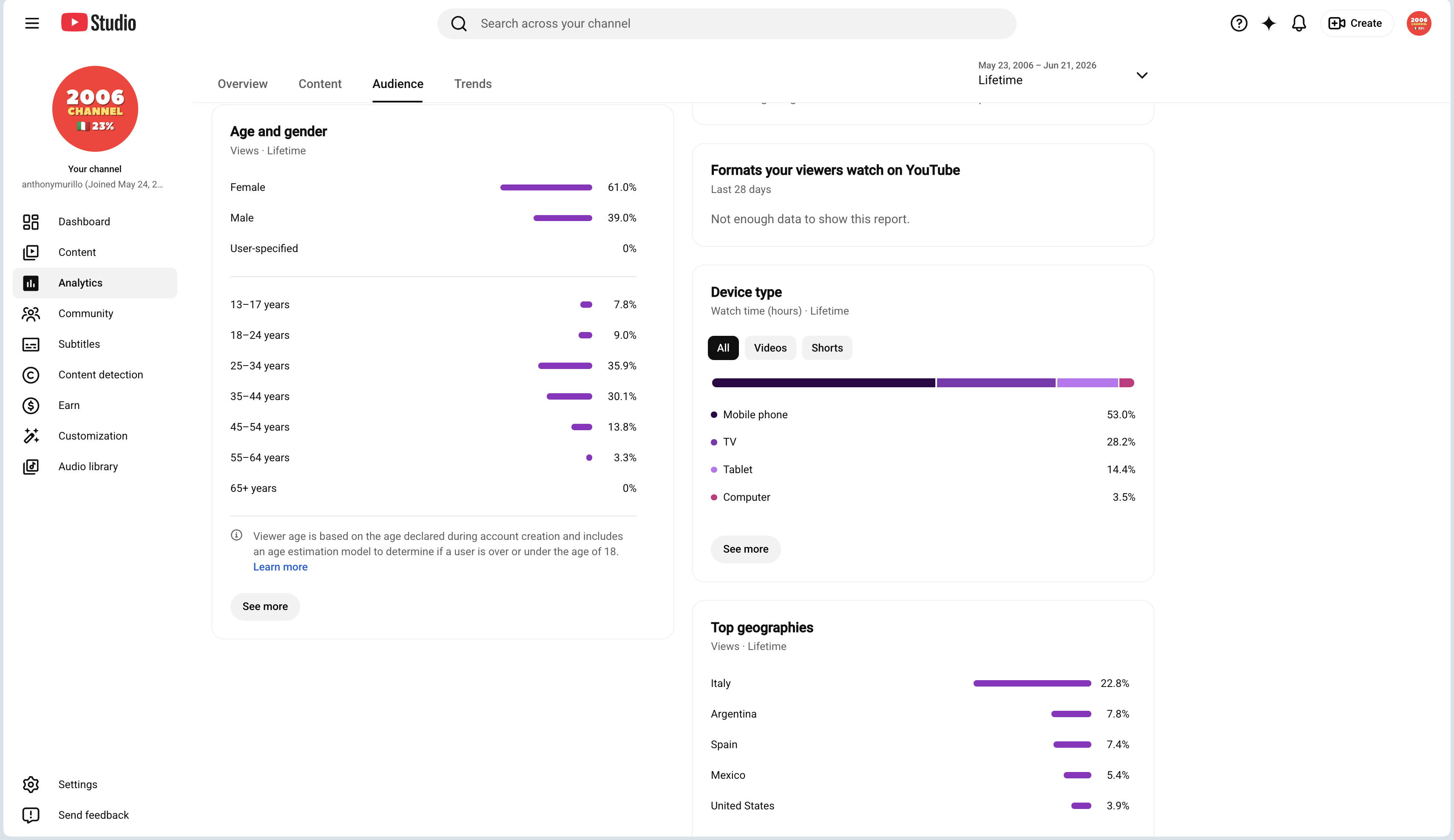1454x840 pixels.
Task: Open notifications bell icon
Action: (1298, 24)
